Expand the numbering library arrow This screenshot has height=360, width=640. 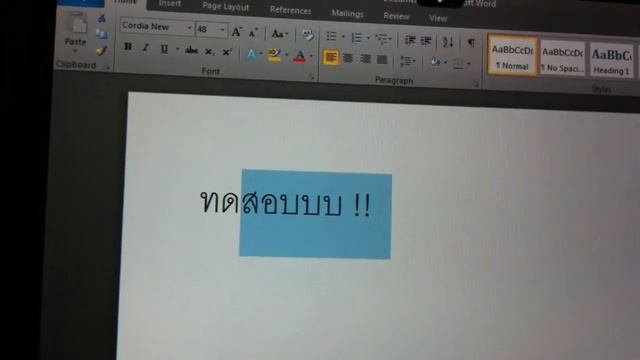pos(368,38)
